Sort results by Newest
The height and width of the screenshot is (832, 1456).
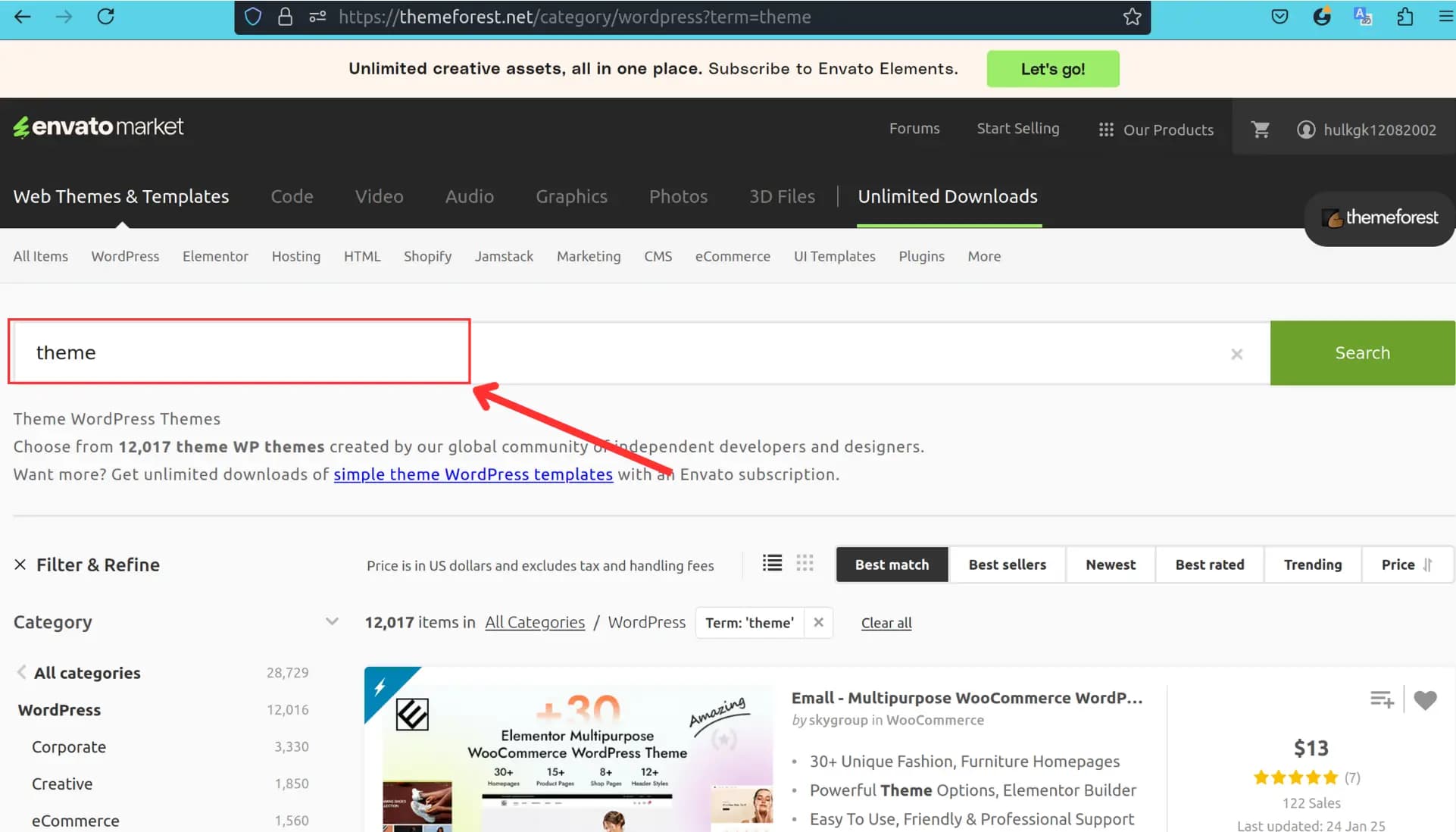click(x=1111, y=565)
